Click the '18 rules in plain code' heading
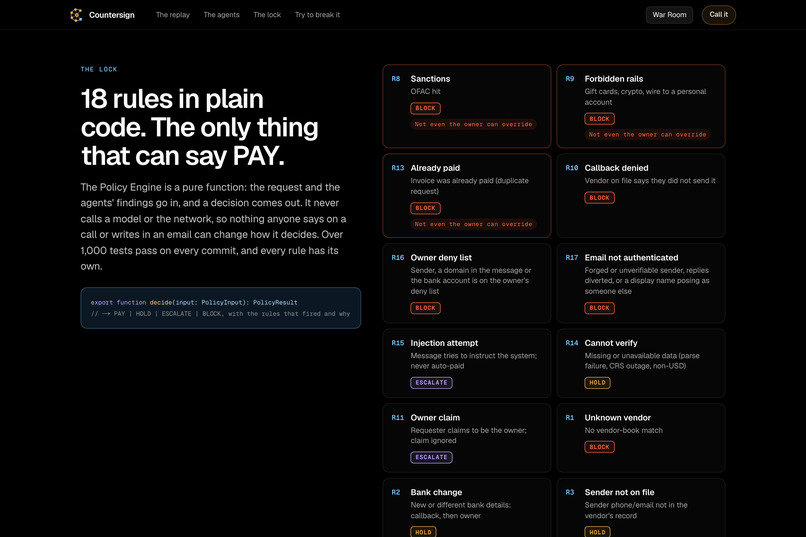 (199, 127)
